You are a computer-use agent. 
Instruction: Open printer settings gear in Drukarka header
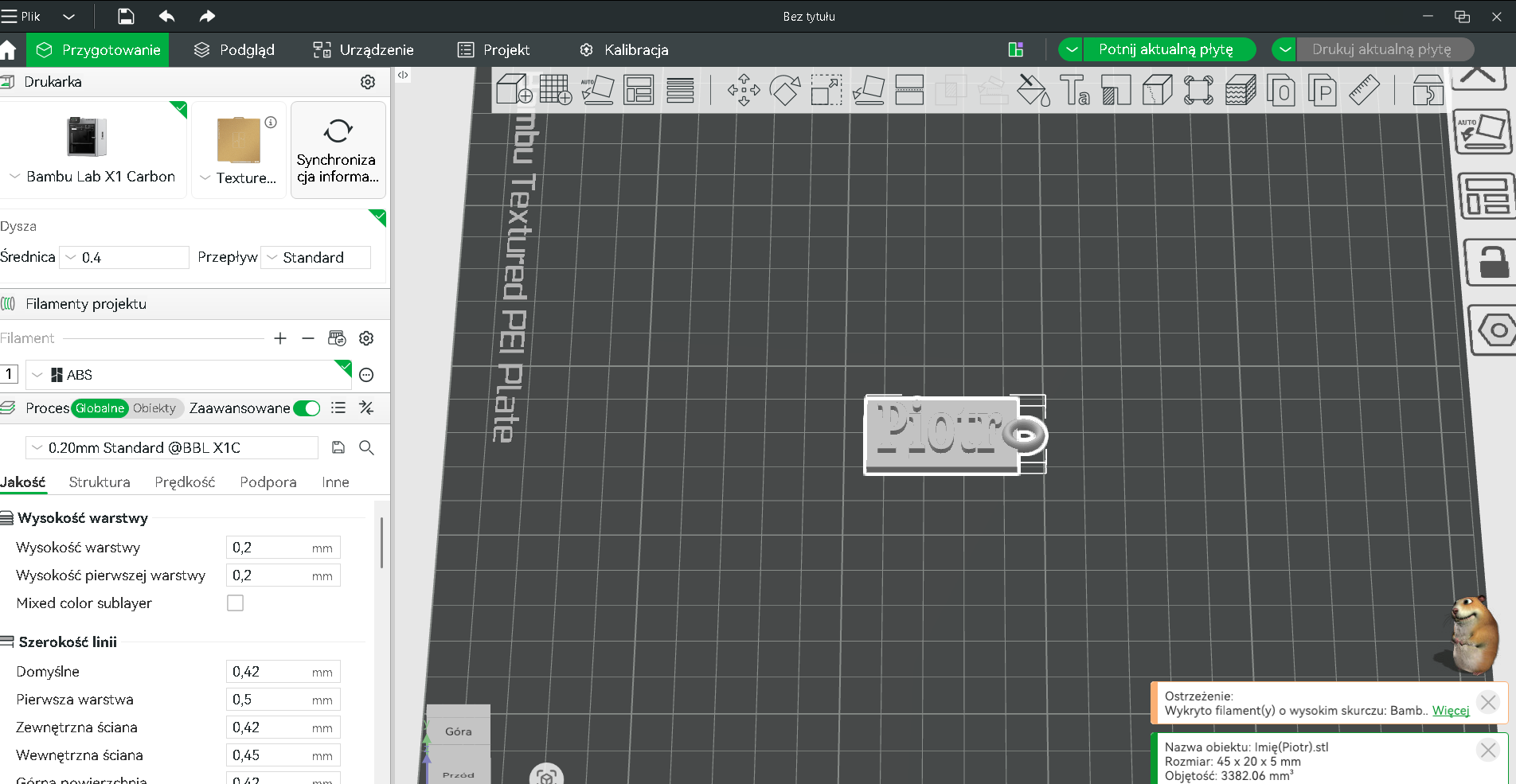[368, 82]
